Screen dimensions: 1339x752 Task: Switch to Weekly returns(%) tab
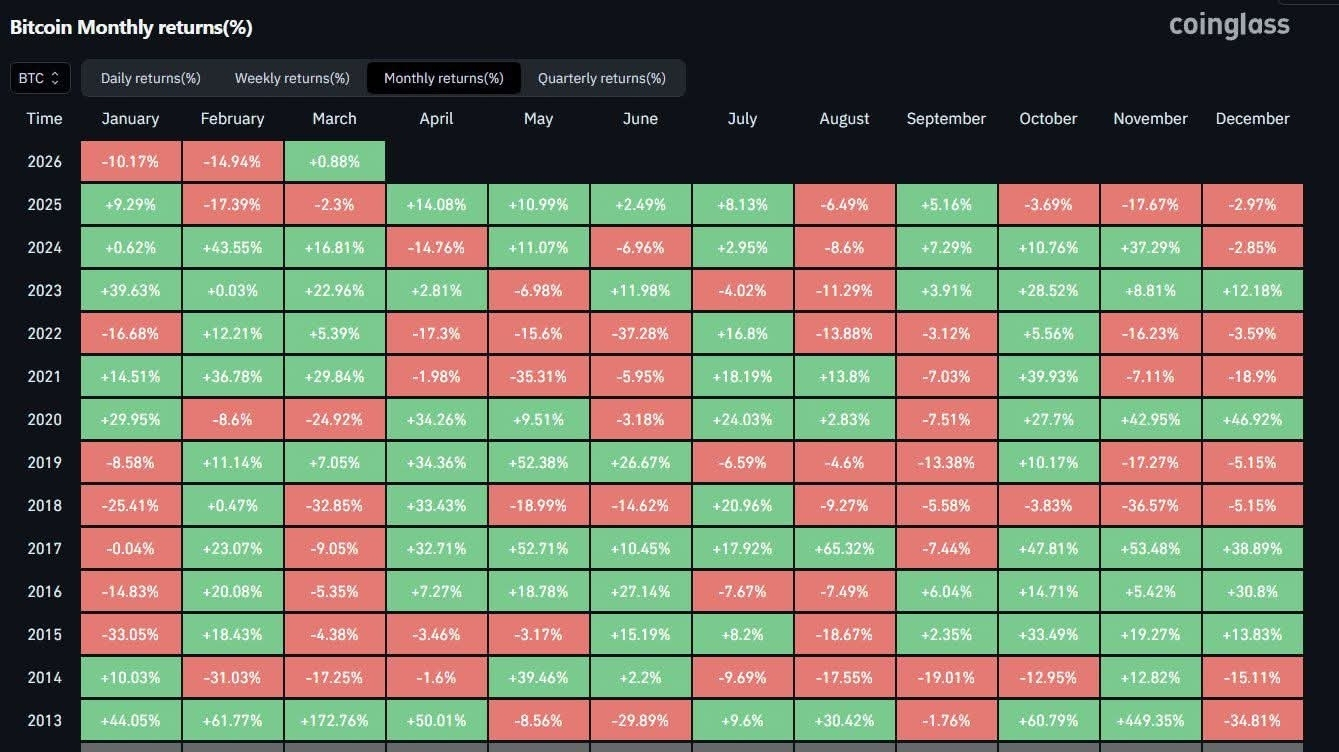click(x=292, y=78)
